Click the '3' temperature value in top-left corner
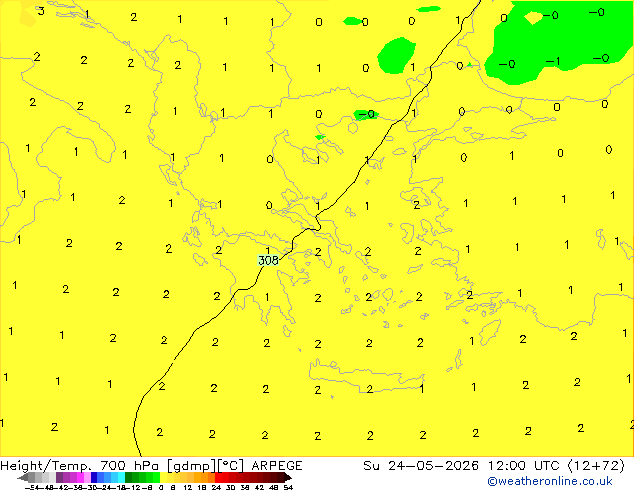634x490 pixels. coord(41,11)
